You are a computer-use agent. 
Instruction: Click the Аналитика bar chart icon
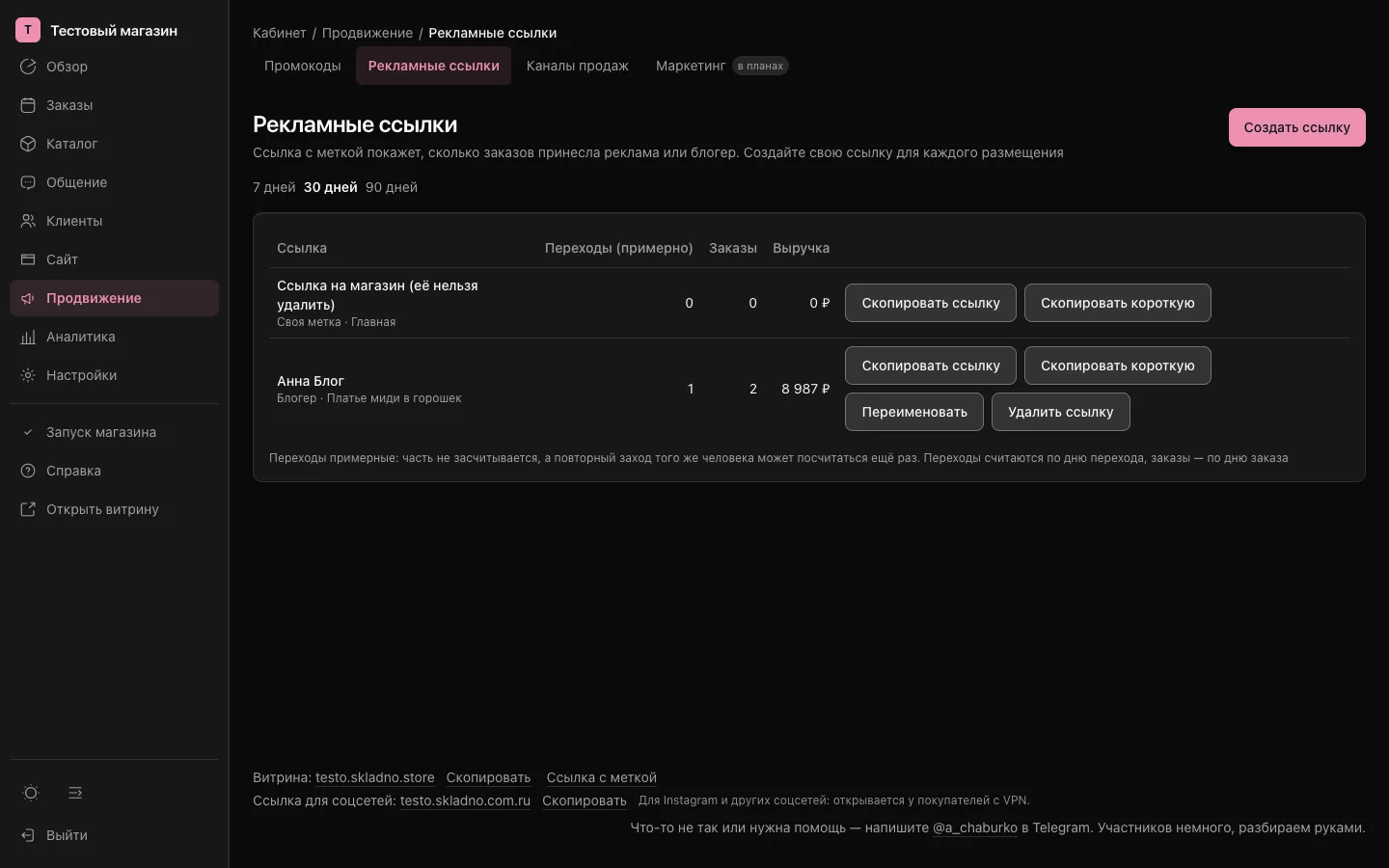point(28,337)
